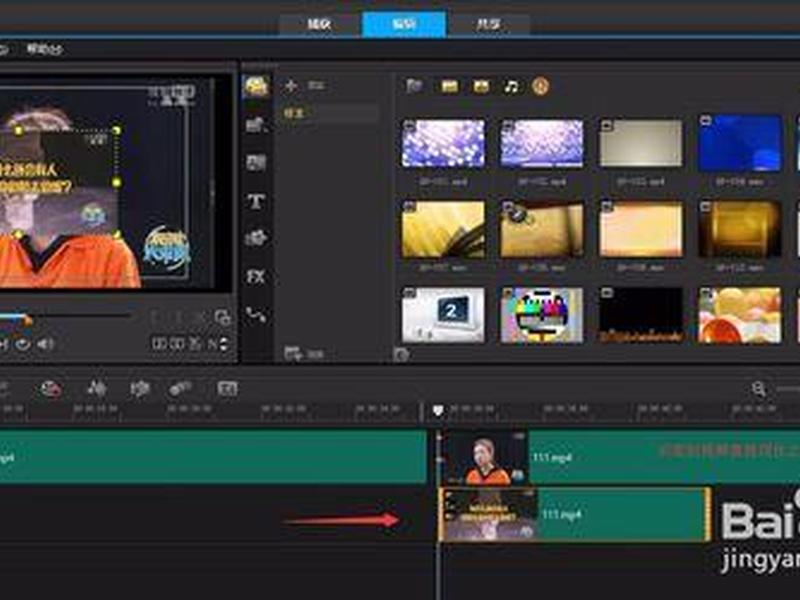The height and width of the screenshot is (600, 800).
Task: Open the Instant Project templates panel
Action: 256,124
